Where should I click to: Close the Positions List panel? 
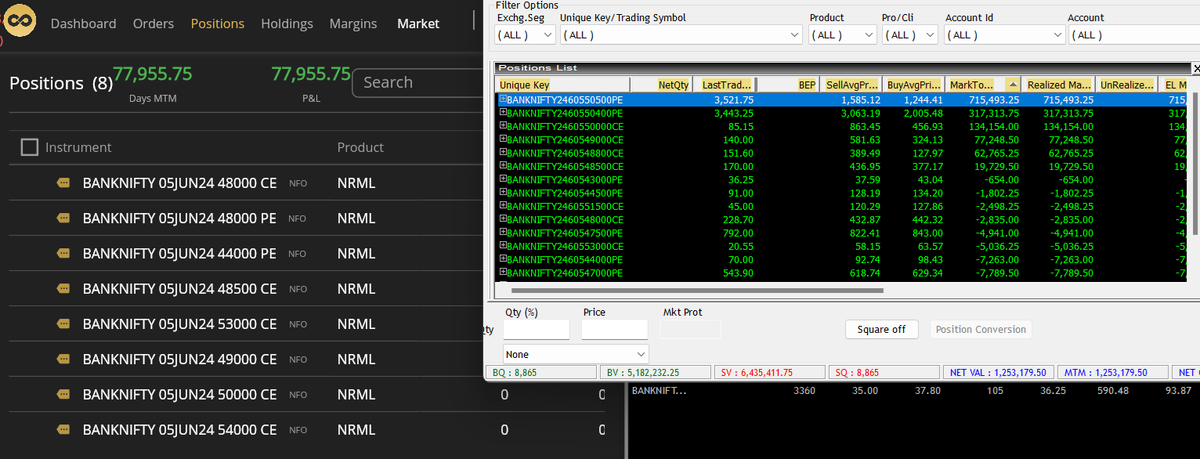coord(1195,68)
